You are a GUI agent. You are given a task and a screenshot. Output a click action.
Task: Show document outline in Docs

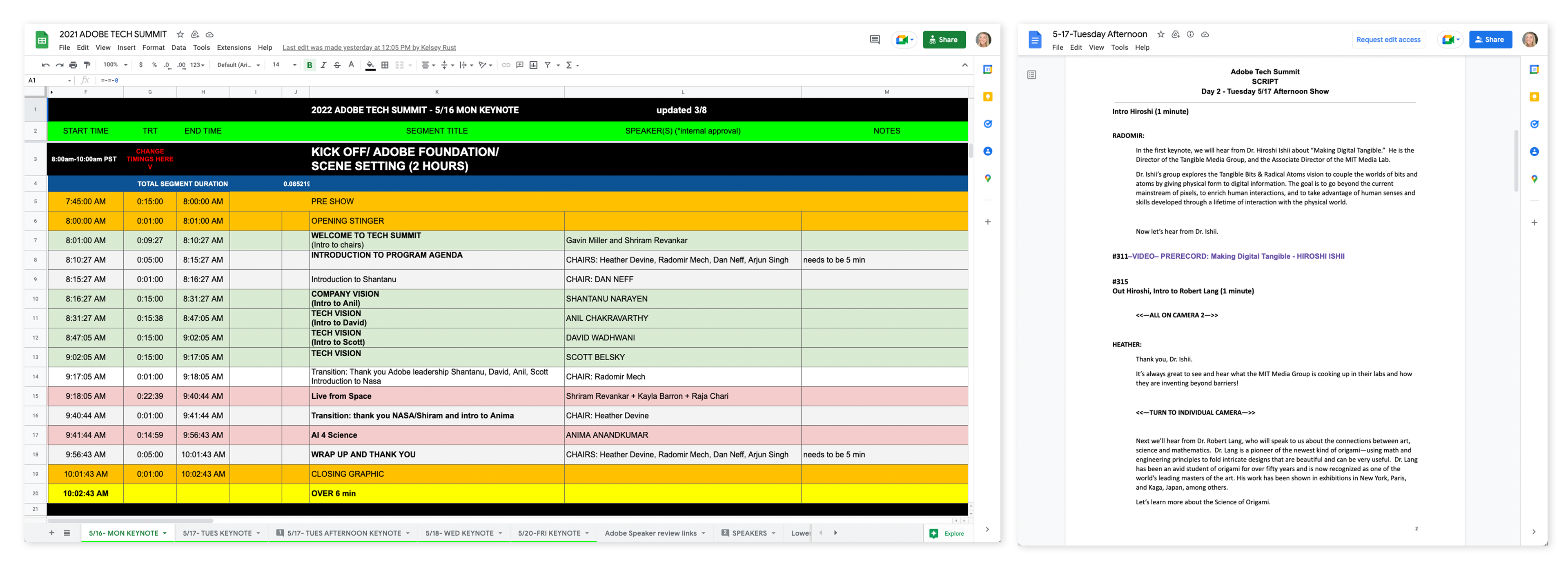1032,75
